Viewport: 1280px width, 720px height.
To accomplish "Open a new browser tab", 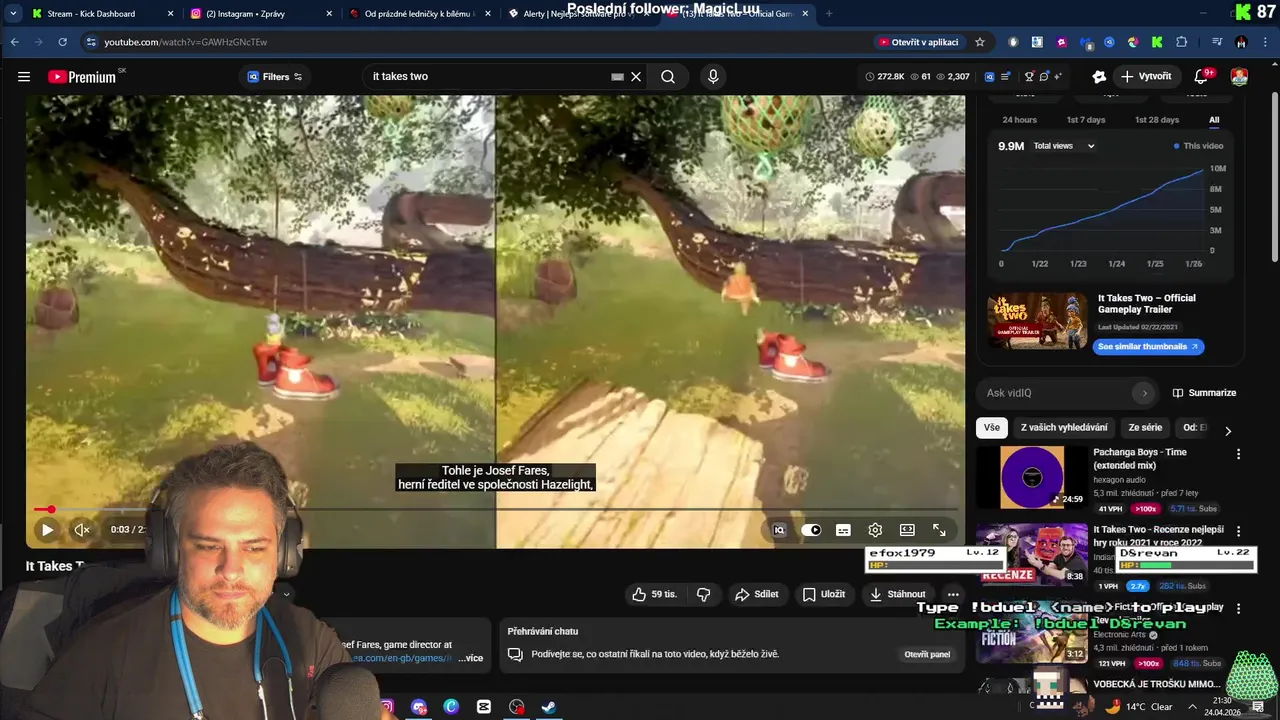I will coord(828,14).
